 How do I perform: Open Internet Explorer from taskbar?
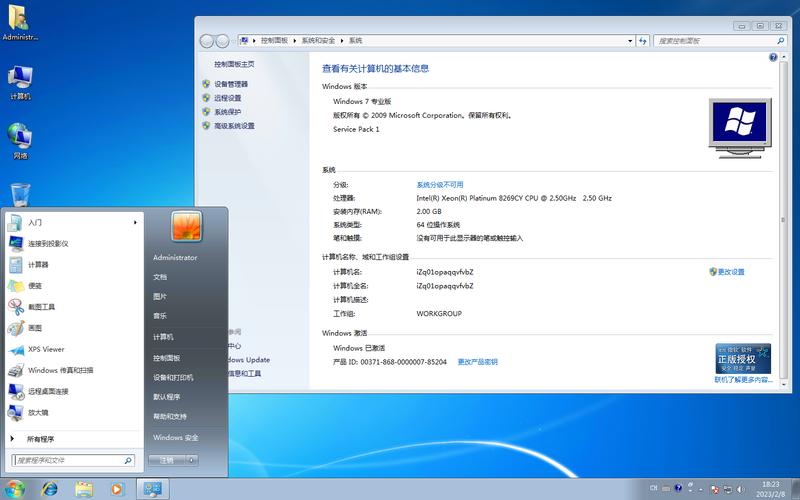[x=49, y=489]
